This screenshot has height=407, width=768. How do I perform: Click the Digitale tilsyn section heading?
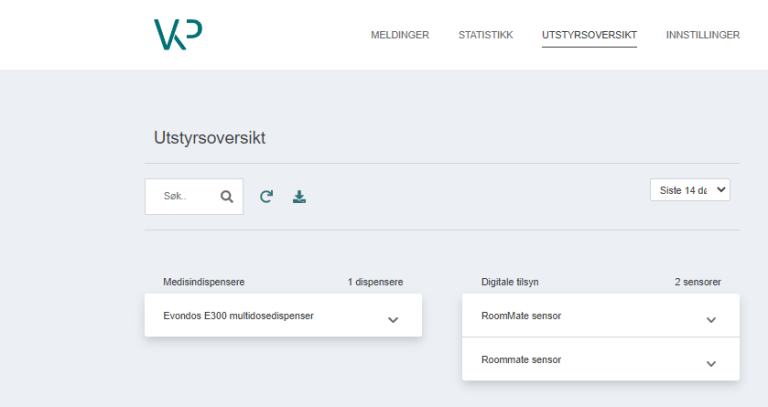[510, 282]
